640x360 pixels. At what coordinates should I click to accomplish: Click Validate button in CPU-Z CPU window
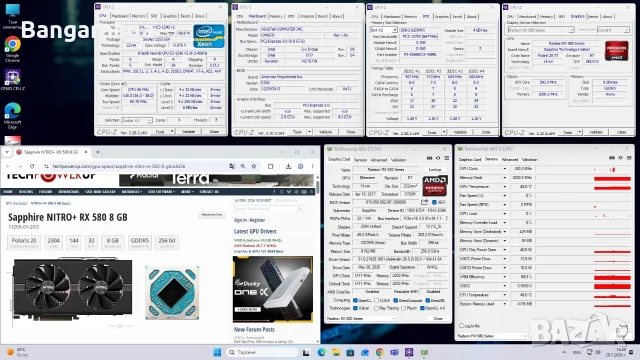189,131
